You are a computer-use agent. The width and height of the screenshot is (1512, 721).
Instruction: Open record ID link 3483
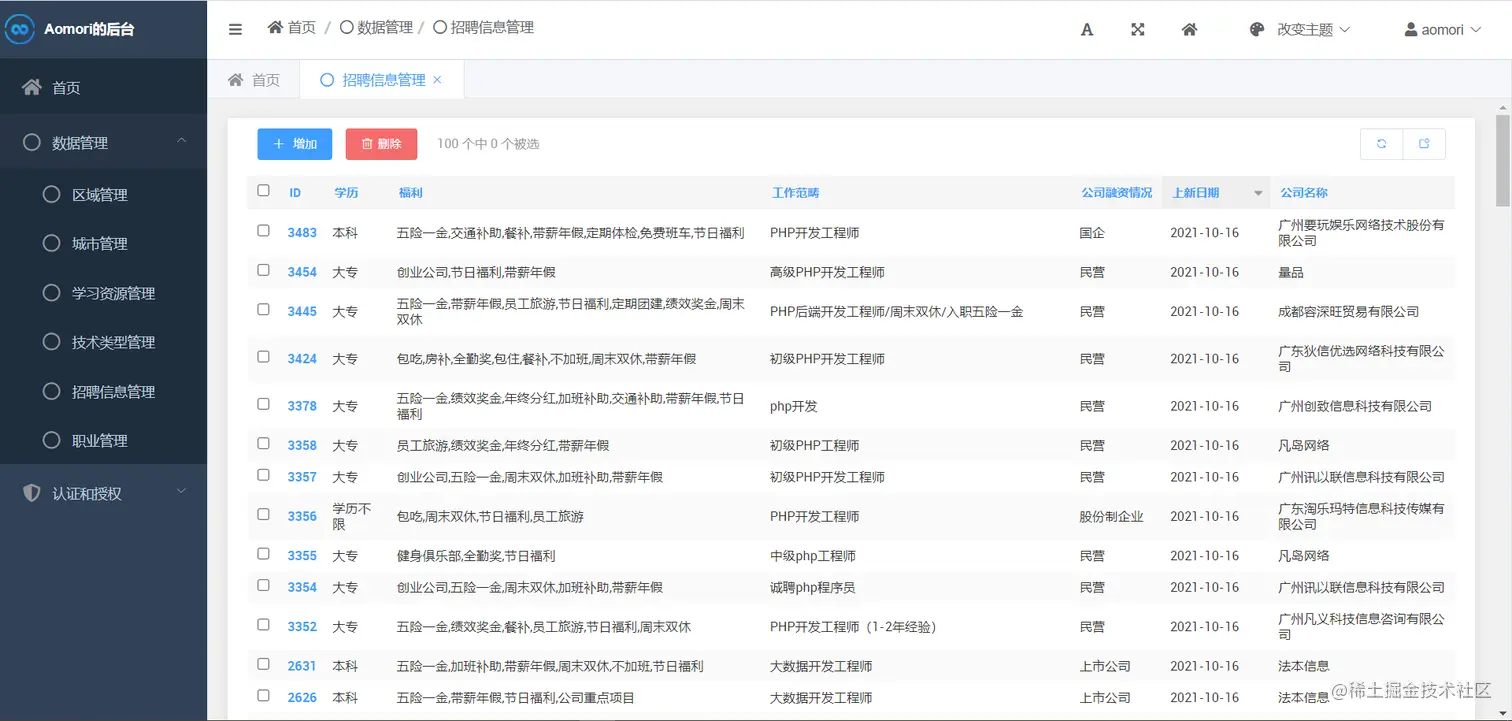point(302,233)
